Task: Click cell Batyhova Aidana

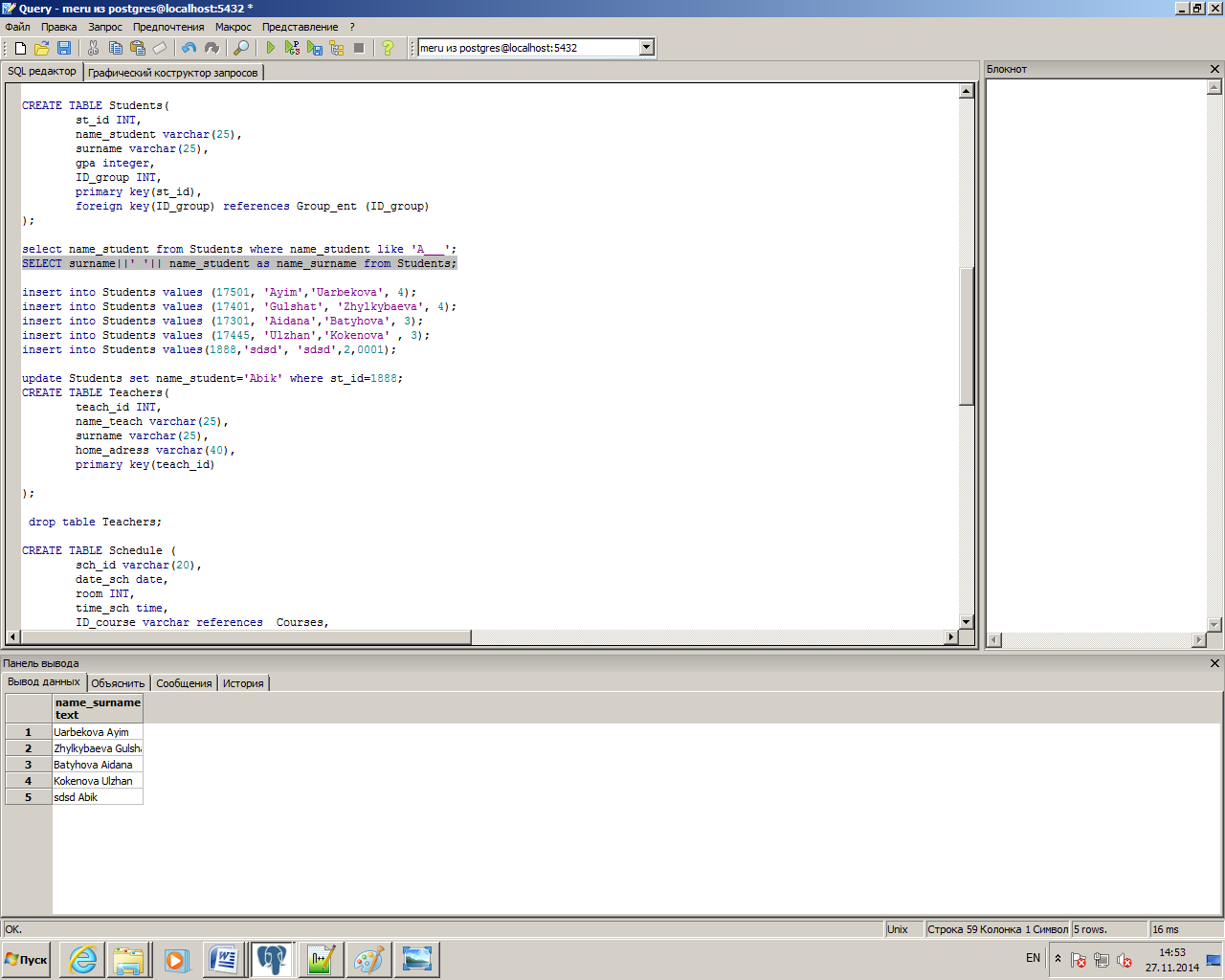Action: [x=98, y=765]
